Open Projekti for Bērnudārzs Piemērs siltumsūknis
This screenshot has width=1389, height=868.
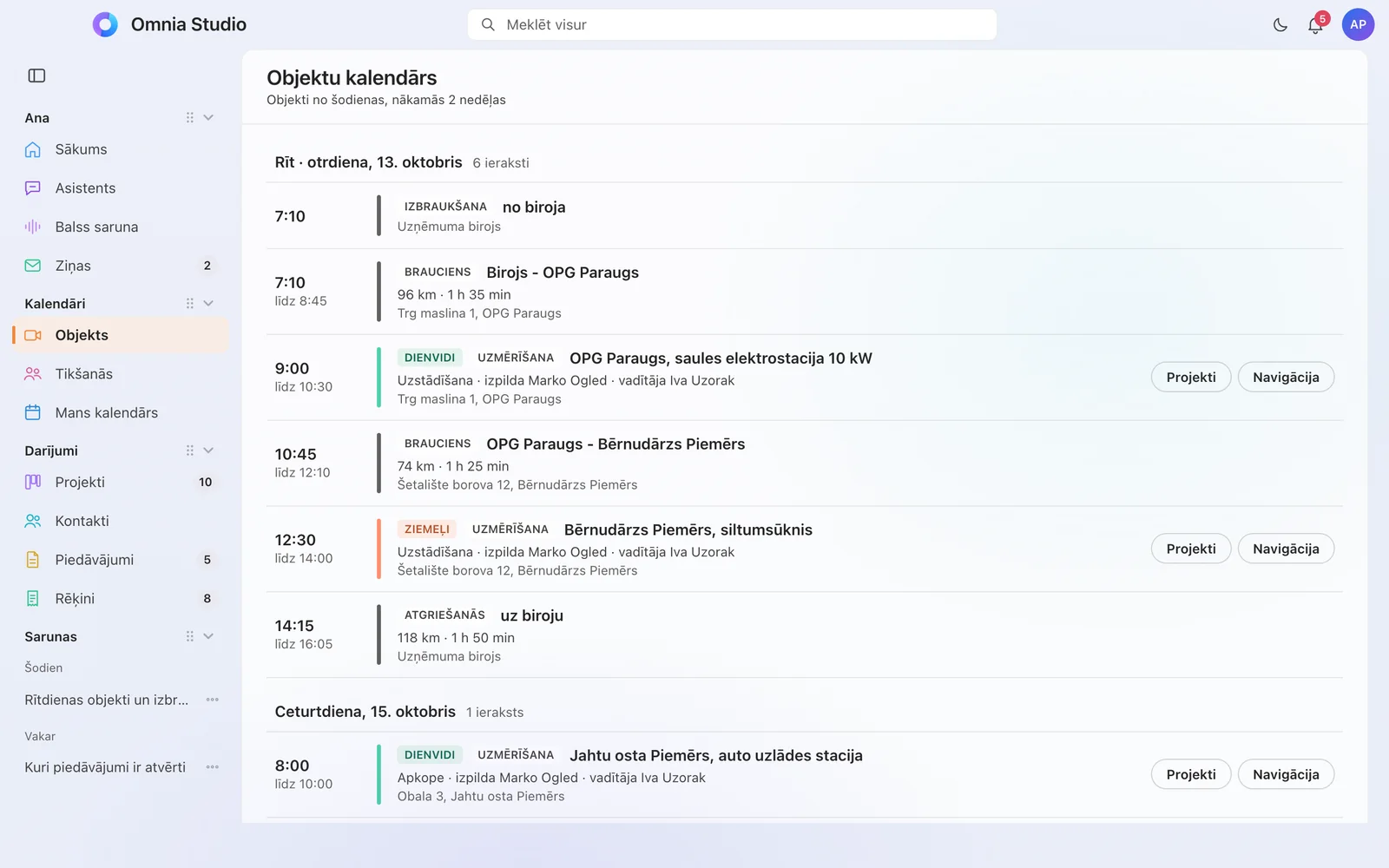point(1191,549)
